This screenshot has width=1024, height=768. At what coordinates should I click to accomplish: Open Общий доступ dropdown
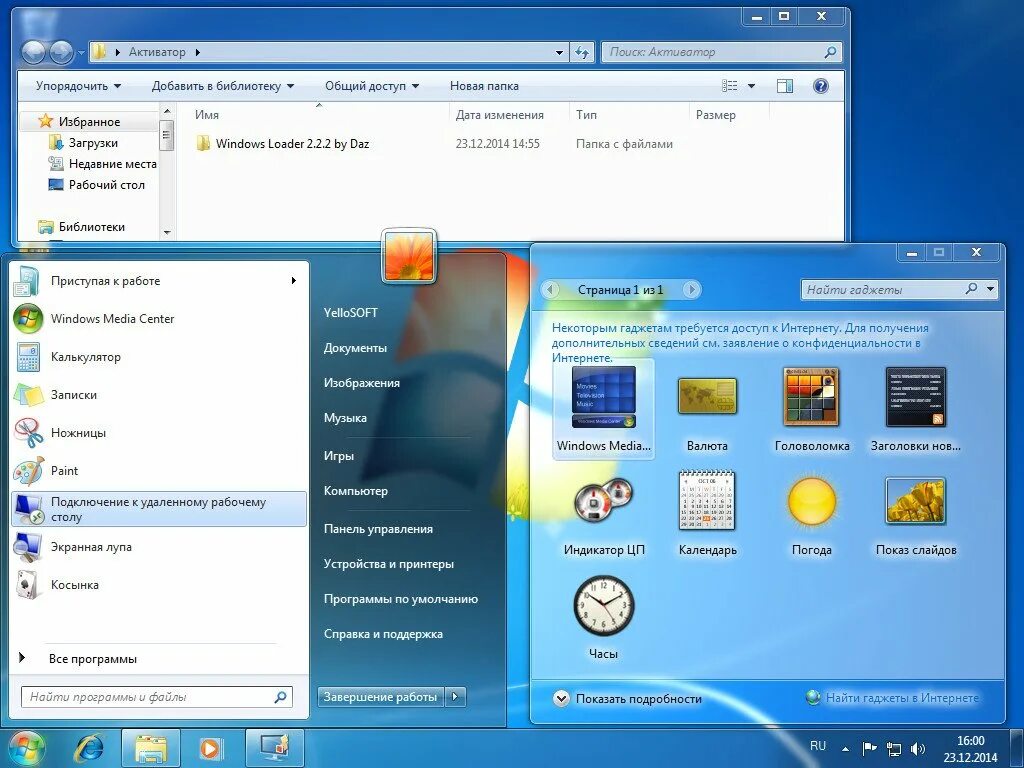point(372,86)
